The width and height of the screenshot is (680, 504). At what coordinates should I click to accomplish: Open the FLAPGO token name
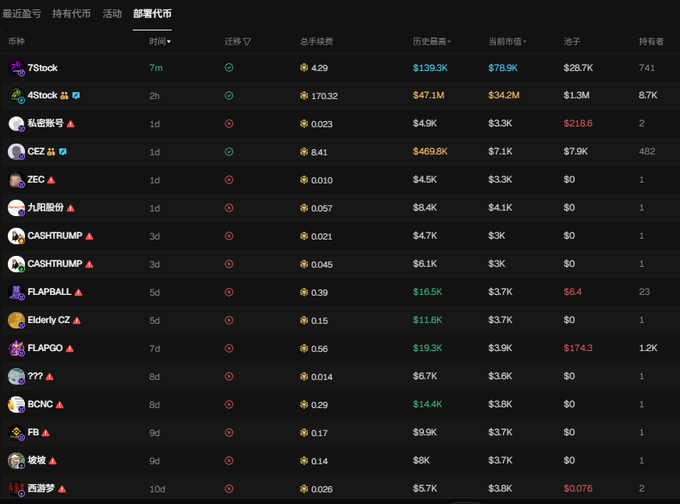click(x=45, y=348)
